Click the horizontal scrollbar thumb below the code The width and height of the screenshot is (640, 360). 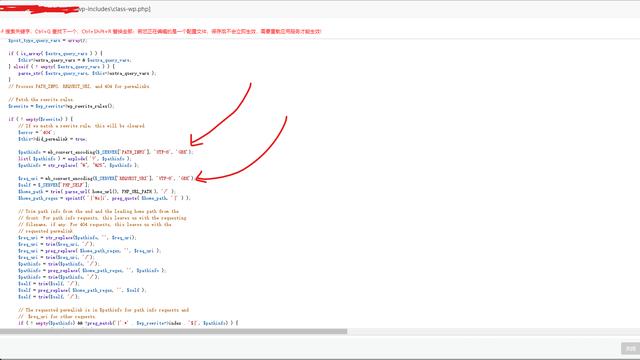point(173,331)
